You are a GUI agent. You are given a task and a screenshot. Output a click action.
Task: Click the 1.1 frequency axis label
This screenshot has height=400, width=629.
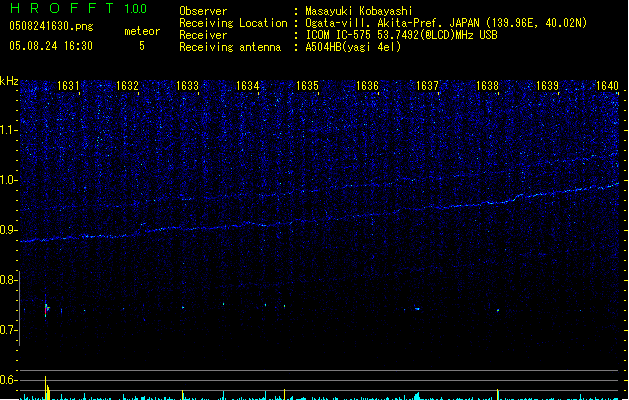pyautogui.click(x=9, y=129)
